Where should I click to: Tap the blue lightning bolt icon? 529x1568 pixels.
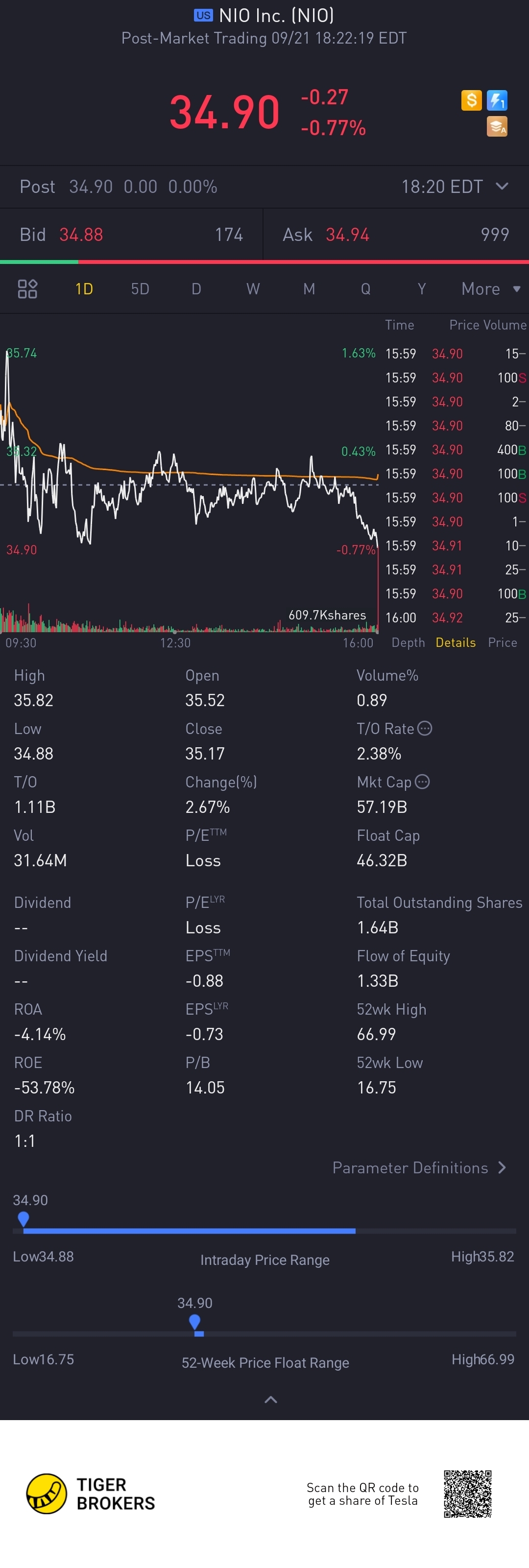497,100
